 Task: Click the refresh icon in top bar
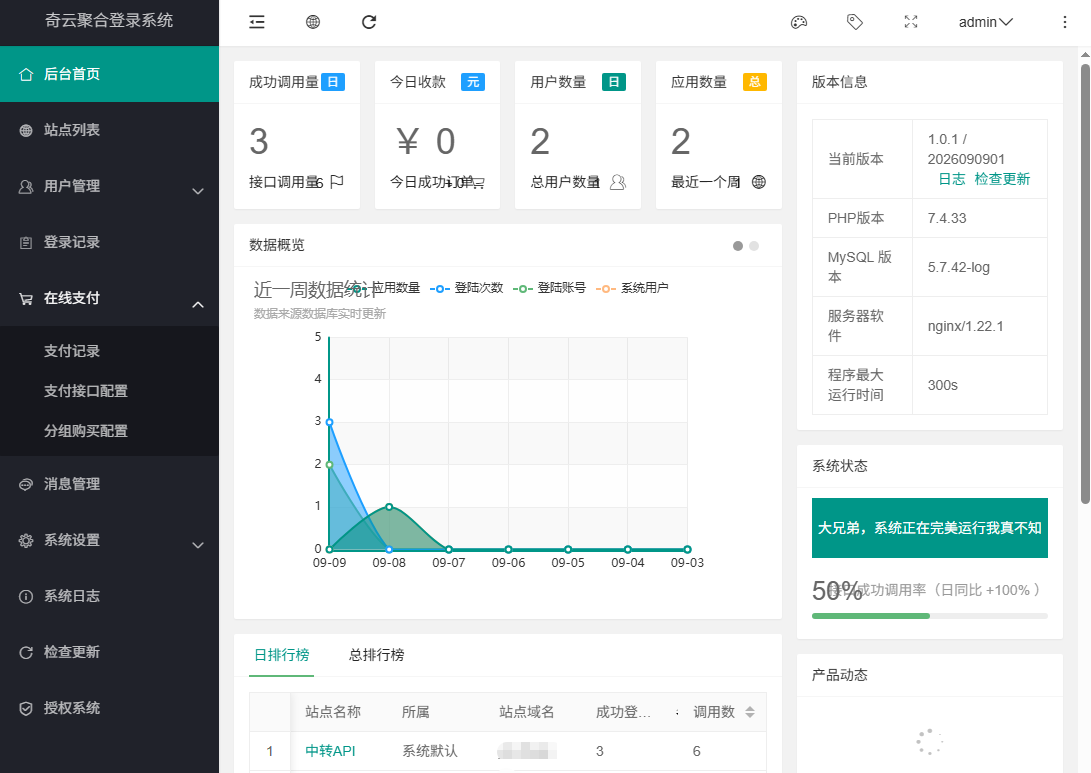tap(369, 22)
